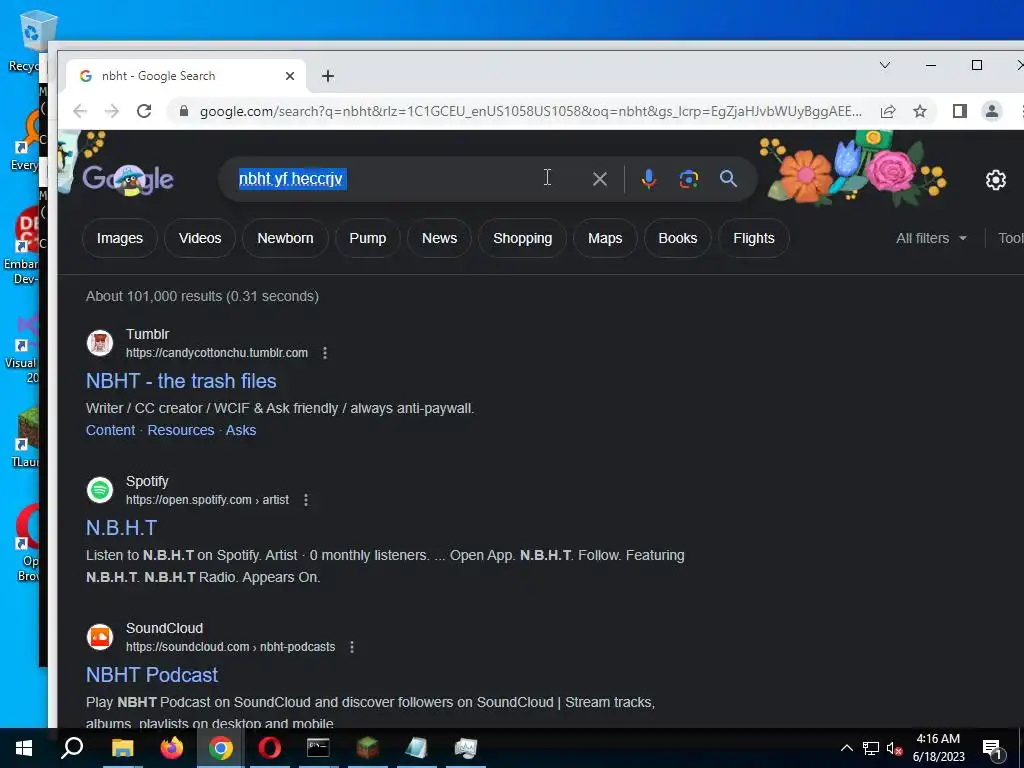Click the Tumblr result favicon
The width and height of the screenshot is (1024, 768).
(x=100, y=343)
